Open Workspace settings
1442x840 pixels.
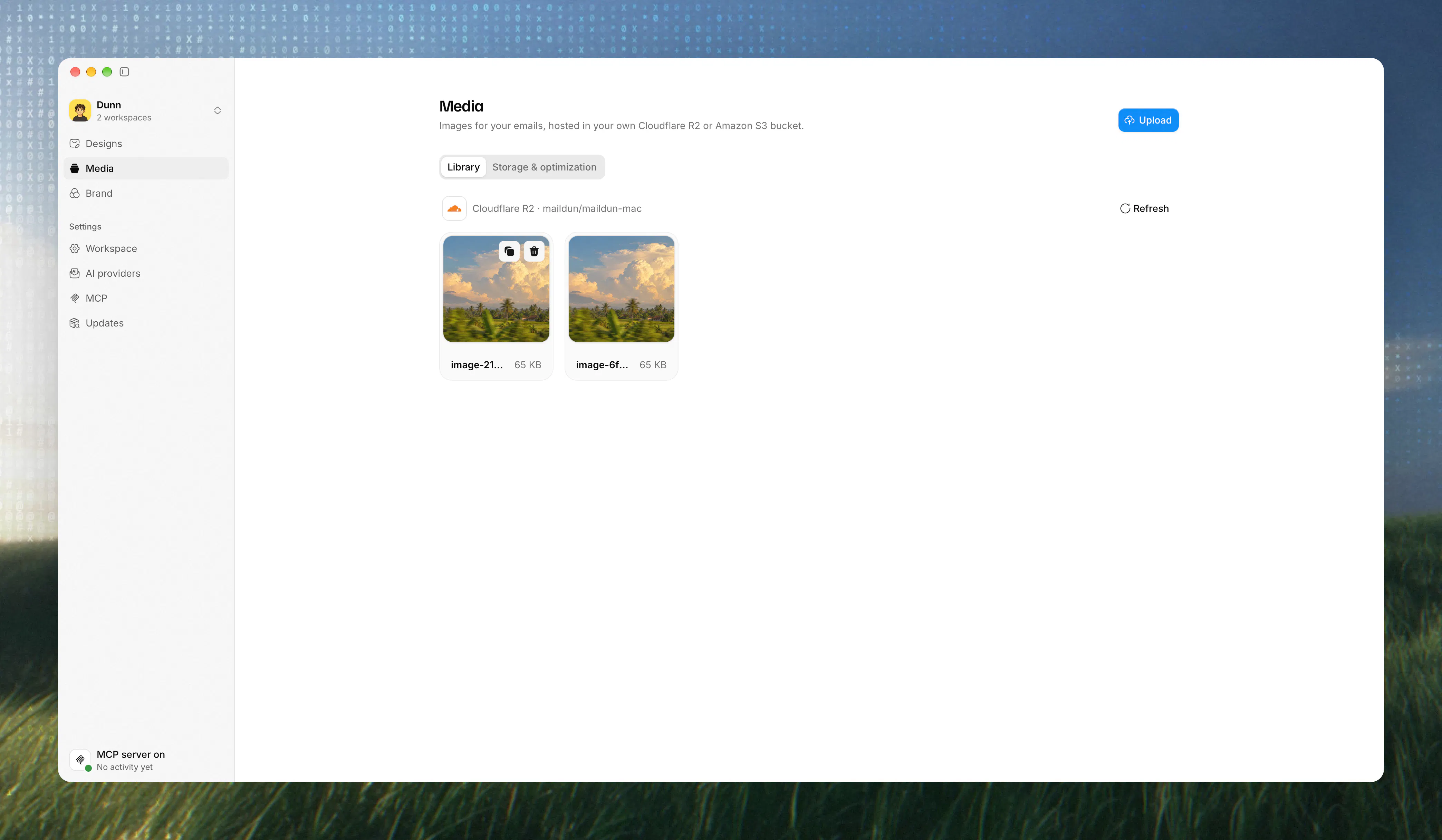tap(146, 249)
